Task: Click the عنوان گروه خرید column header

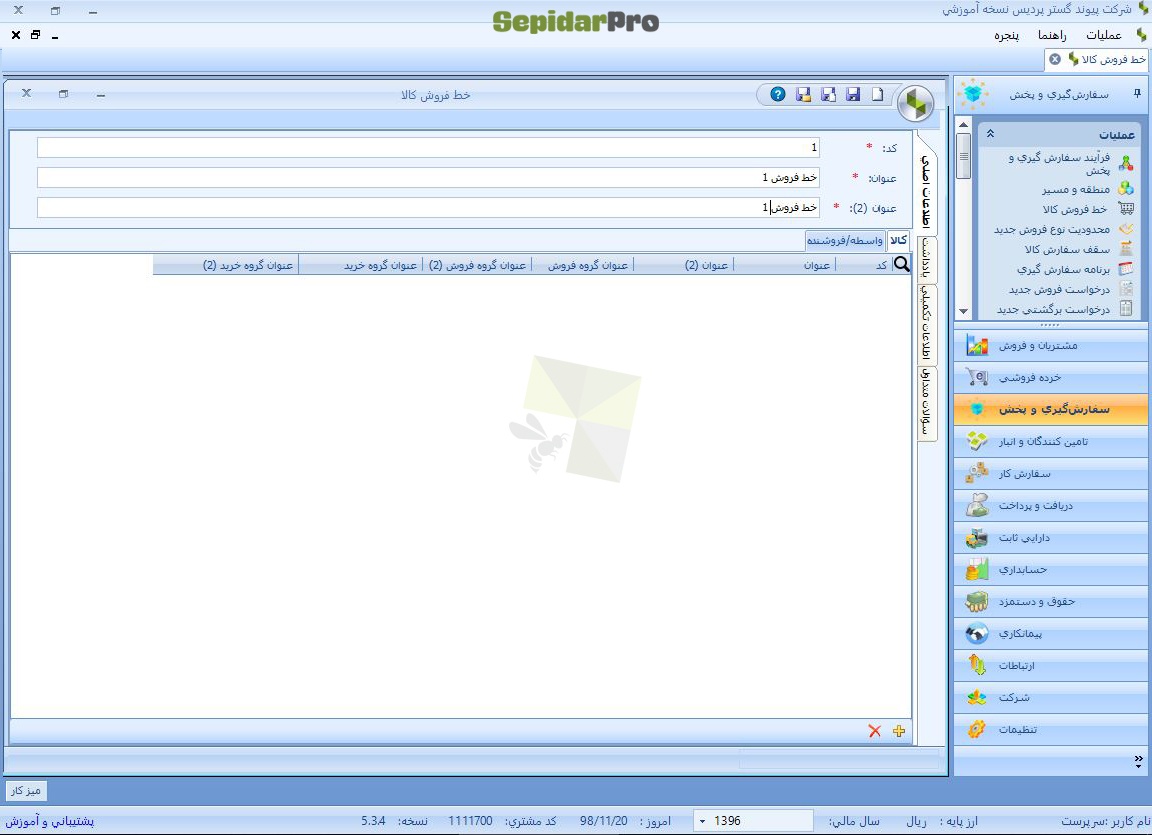Action: [361, 265]
